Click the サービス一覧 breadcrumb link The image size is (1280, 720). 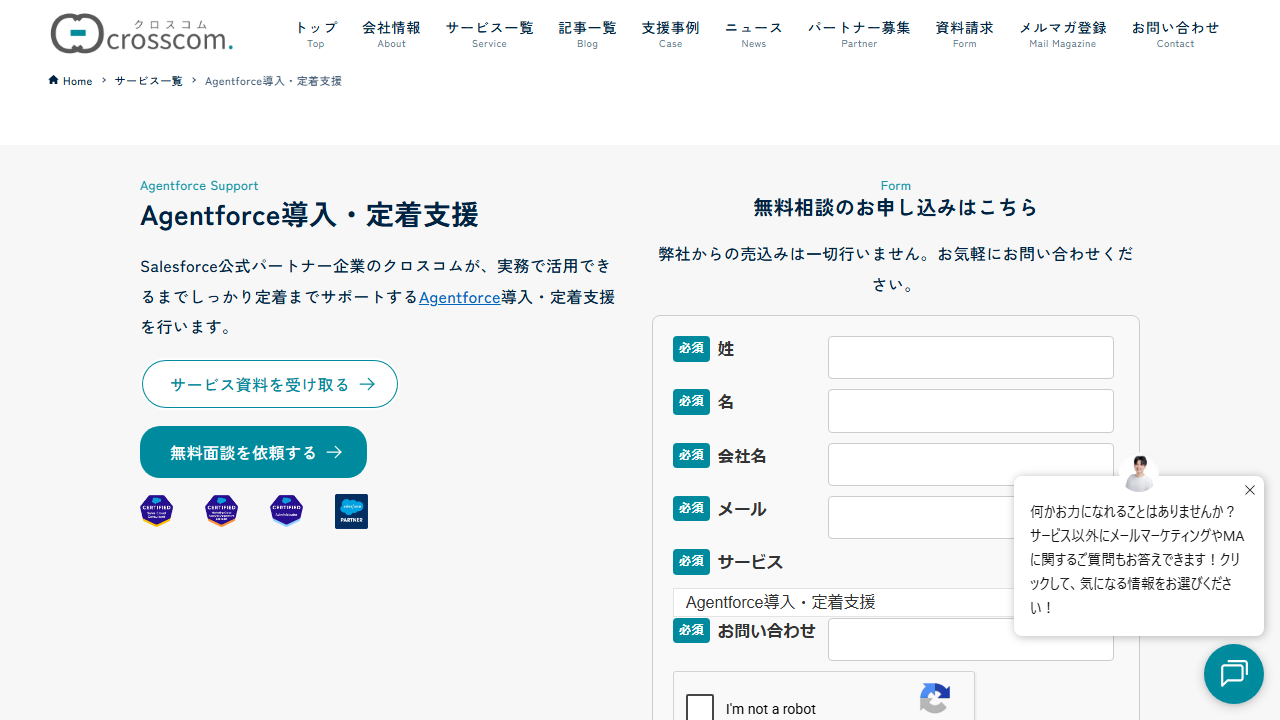(148, 81)
